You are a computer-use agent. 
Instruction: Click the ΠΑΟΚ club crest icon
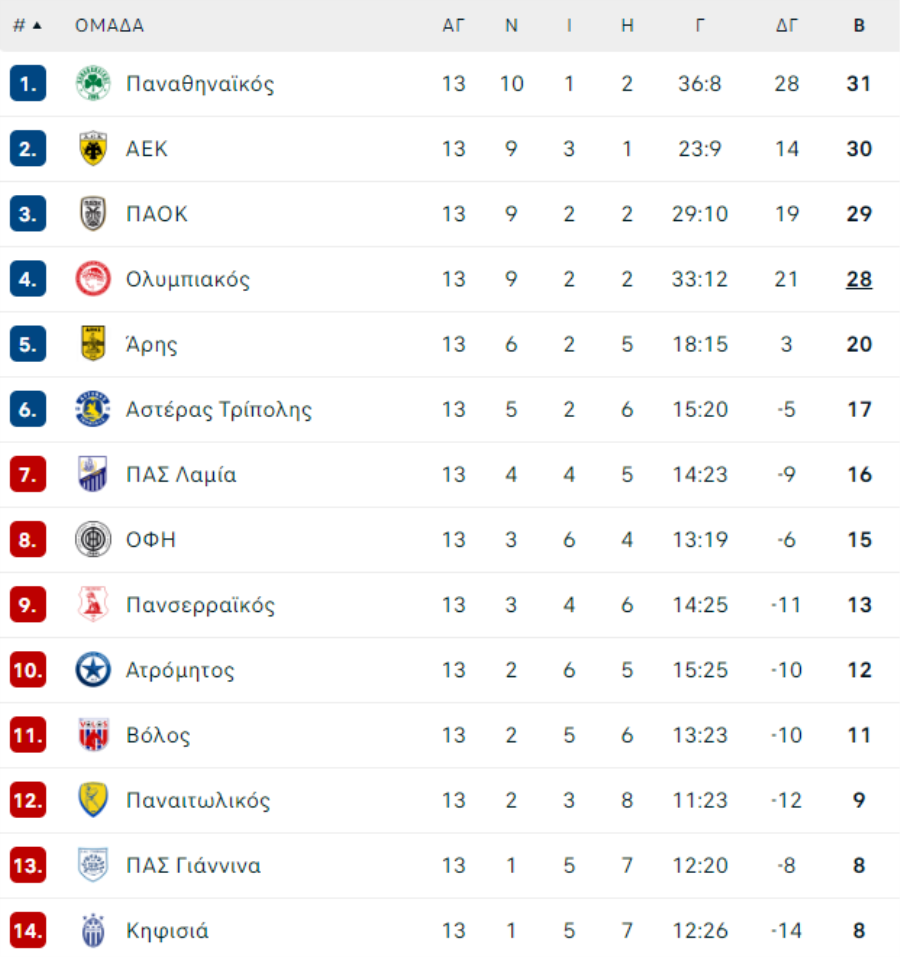[x=93, y=214]
